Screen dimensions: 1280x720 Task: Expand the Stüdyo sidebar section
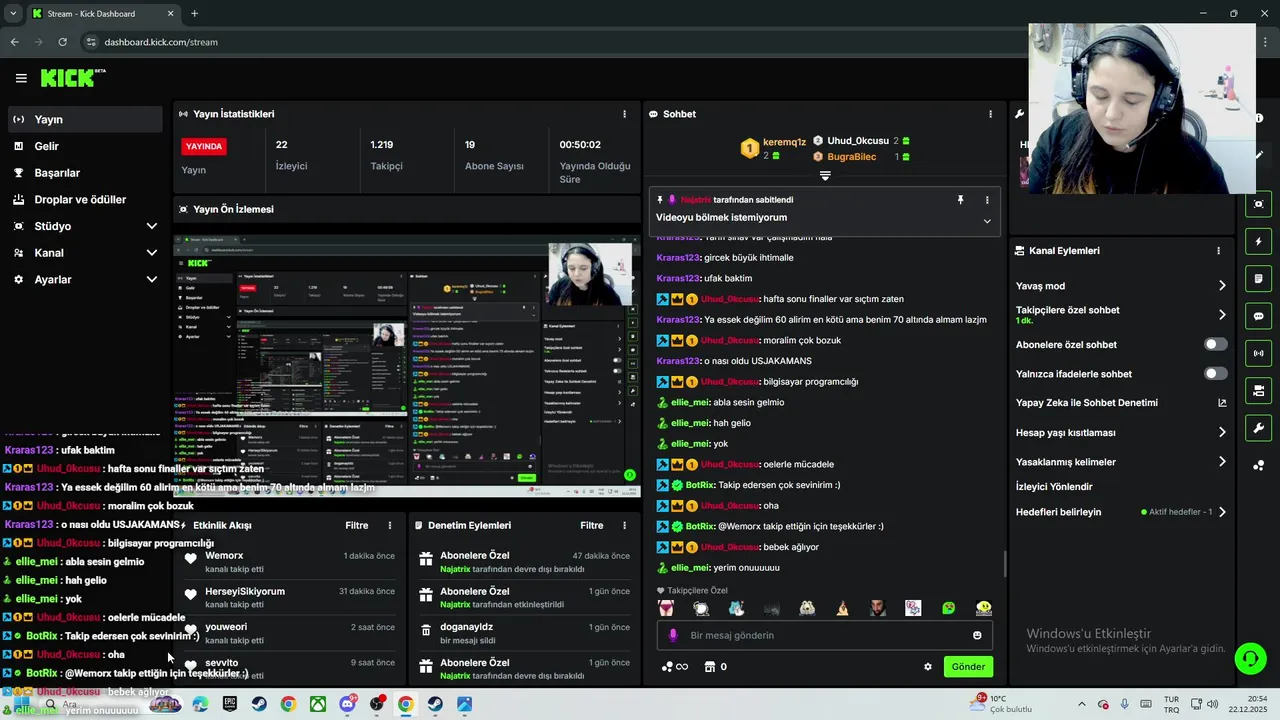point(152,226)
